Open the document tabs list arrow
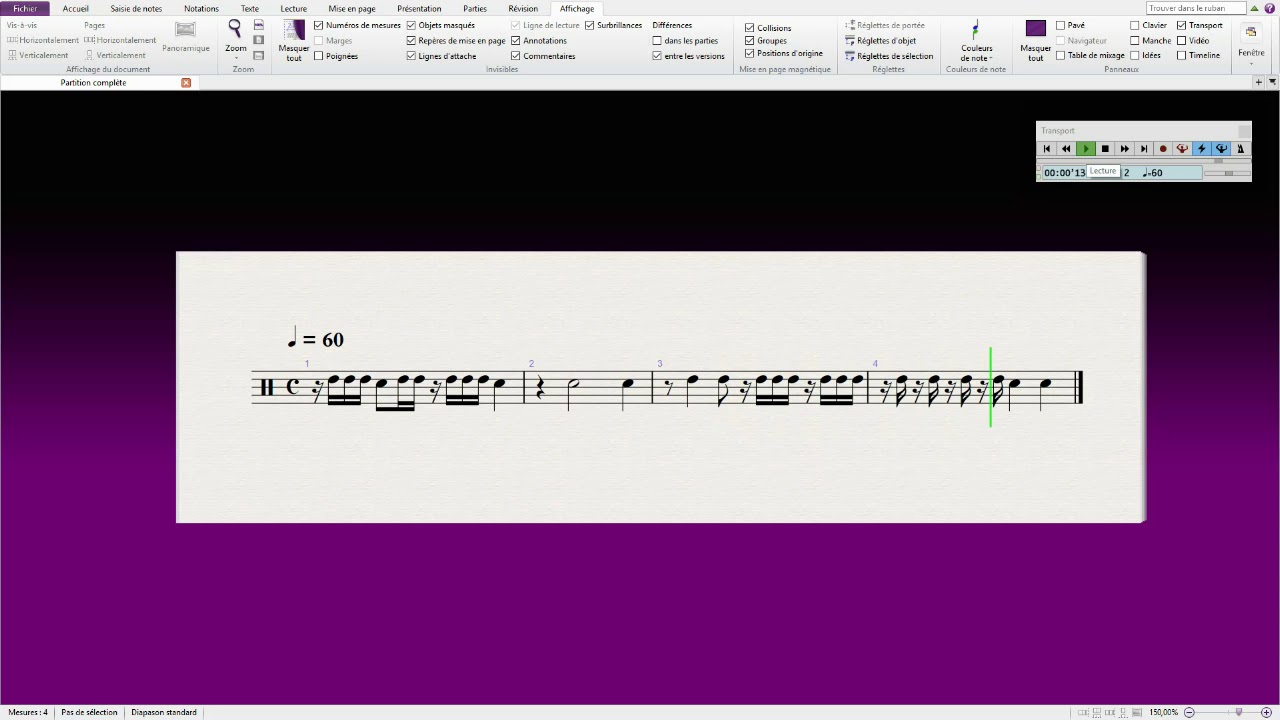The image size is (1280, 720). coord(1272,82)
